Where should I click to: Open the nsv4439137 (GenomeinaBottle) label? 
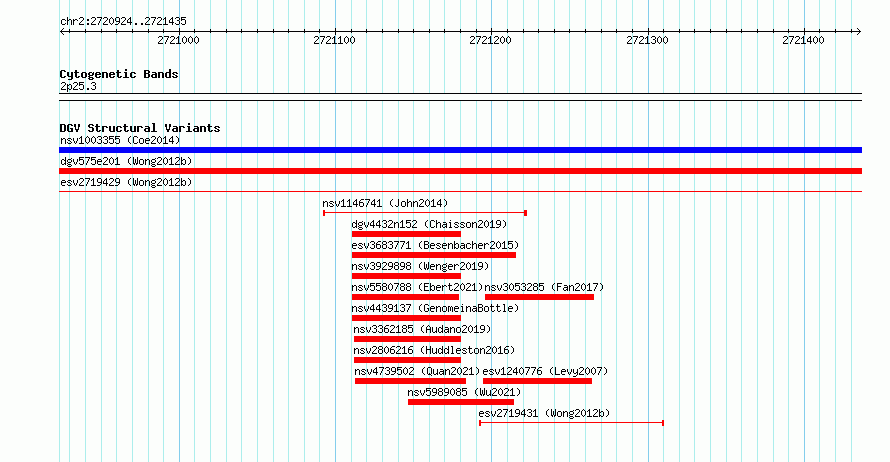(x=435, y=308)
